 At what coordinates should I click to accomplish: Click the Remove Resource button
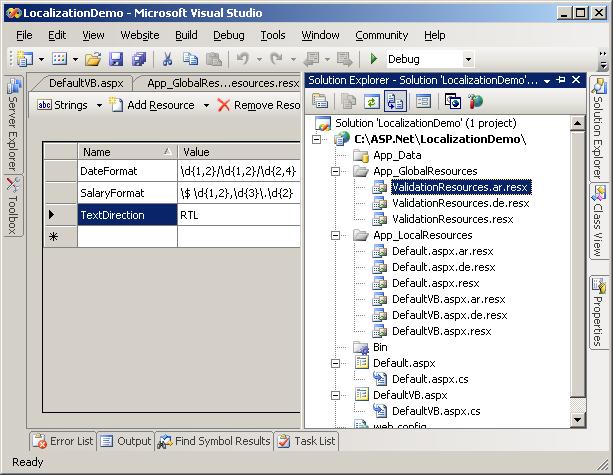click(259, 105)
